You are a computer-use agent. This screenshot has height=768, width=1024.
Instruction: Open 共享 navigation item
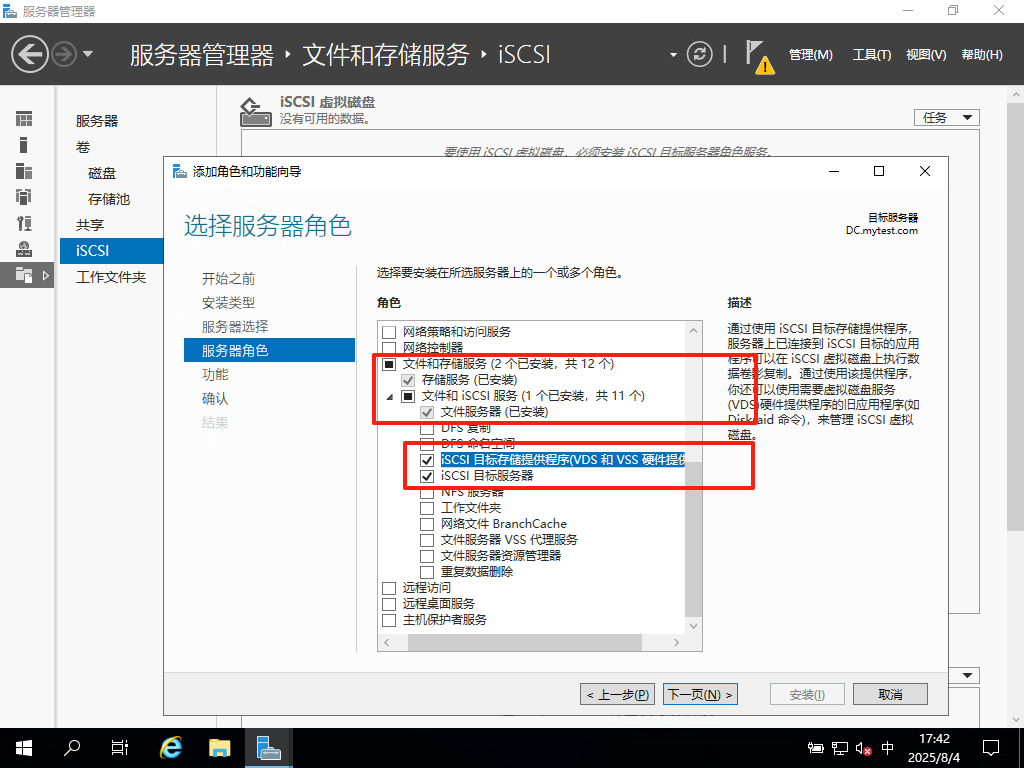[90, 225]
